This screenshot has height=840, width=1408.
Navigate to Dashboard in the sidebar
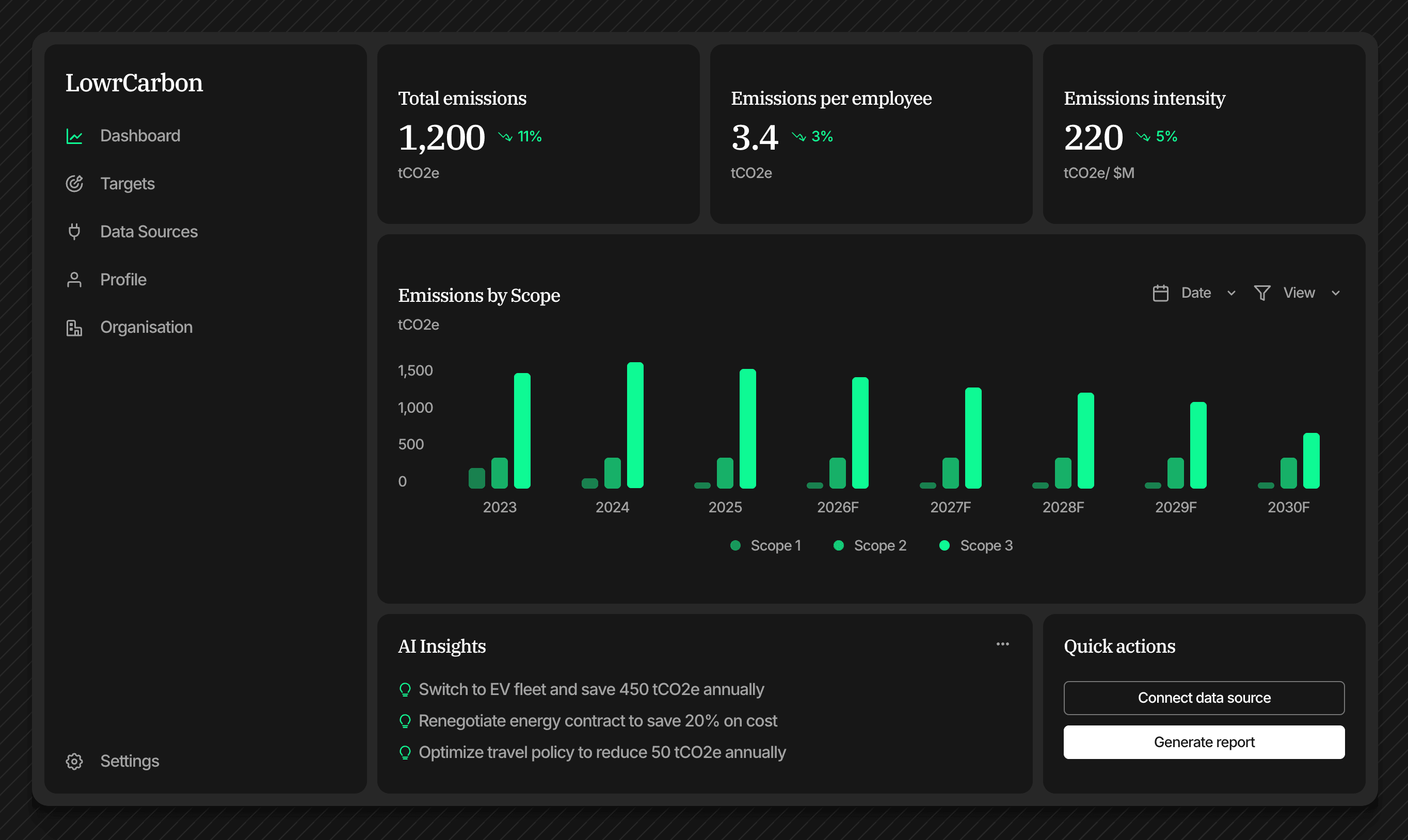(140, 135)
